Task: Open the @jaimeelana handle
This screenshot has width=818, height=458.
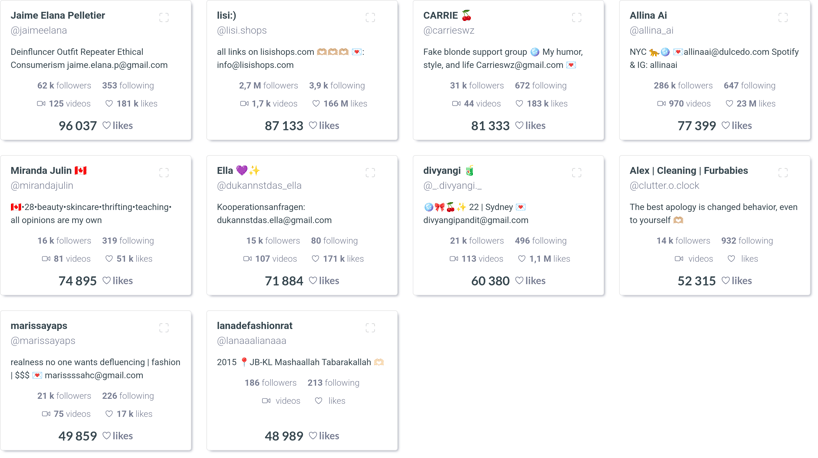Action: tap(39, 31)
